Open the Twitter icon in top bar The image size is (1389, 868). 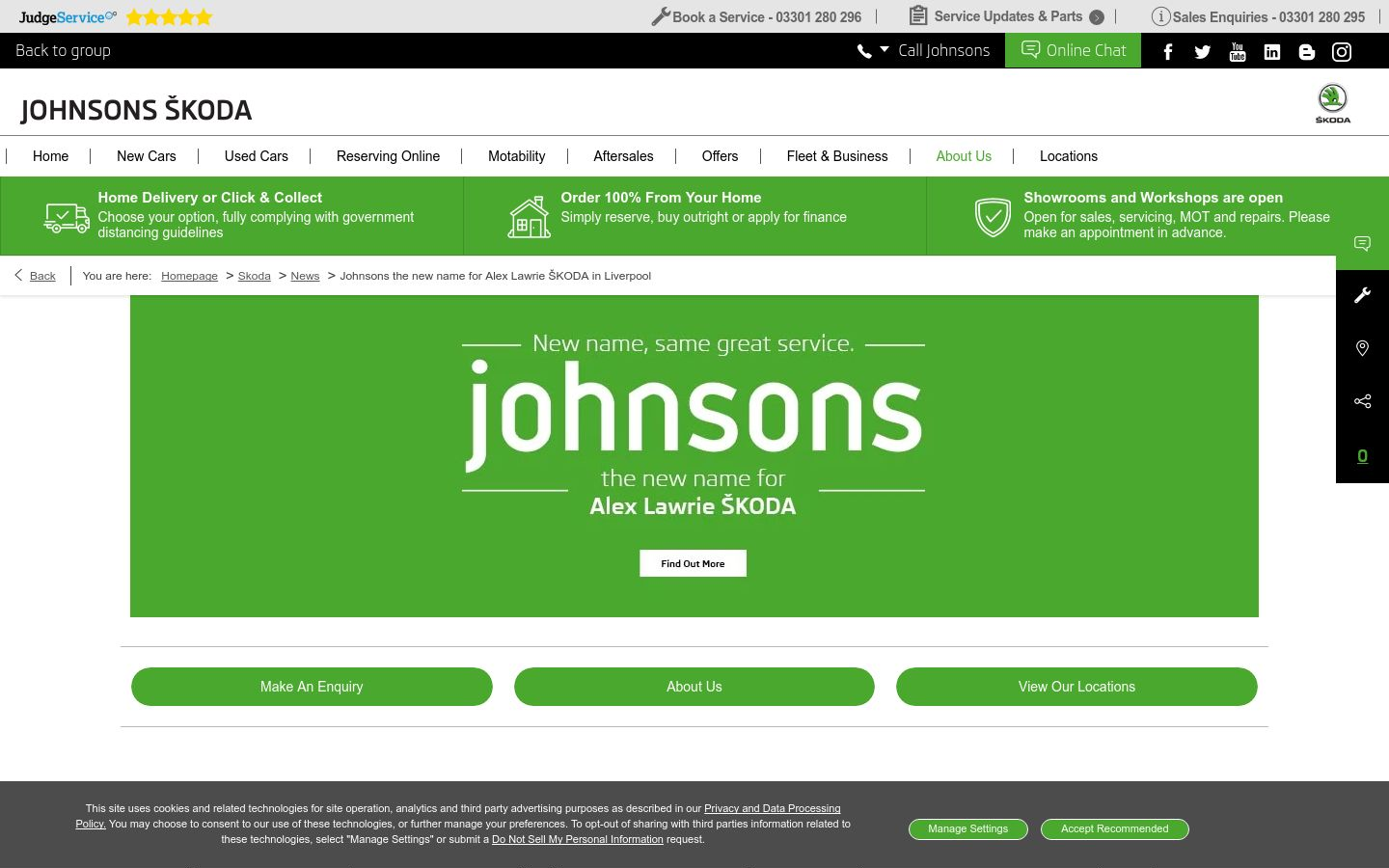point(1203,52)
